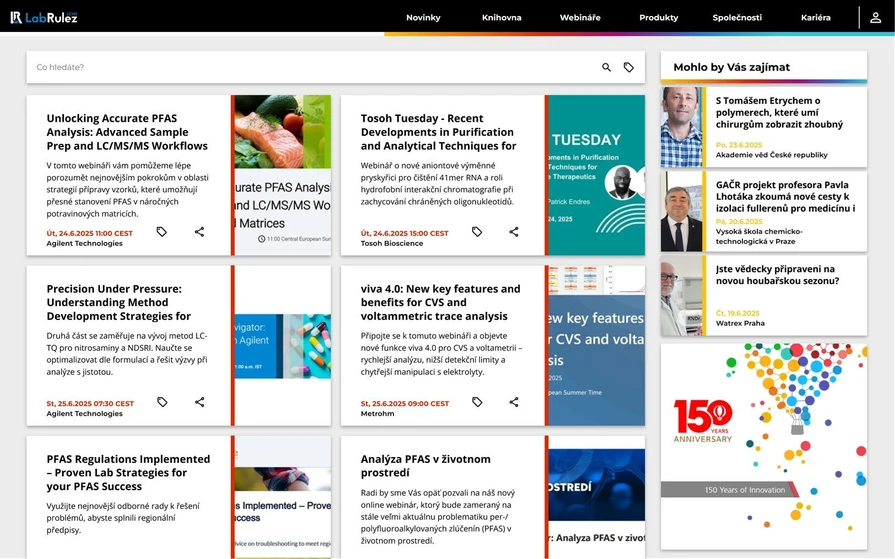Click date 'Út, 24.6.2025 11:00 CEST'

(x=90, y=233)
